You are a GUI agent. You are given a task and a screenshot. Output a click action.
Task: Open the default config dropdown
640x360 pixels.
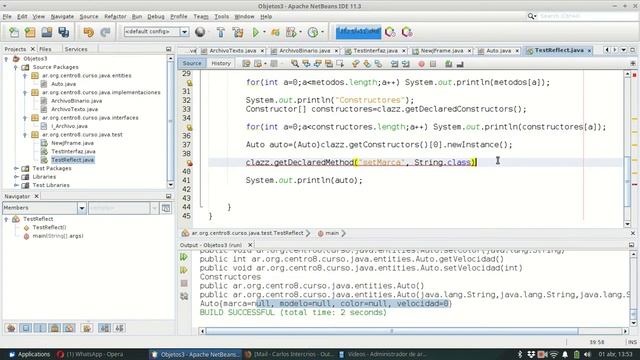(x=184, y=32)
